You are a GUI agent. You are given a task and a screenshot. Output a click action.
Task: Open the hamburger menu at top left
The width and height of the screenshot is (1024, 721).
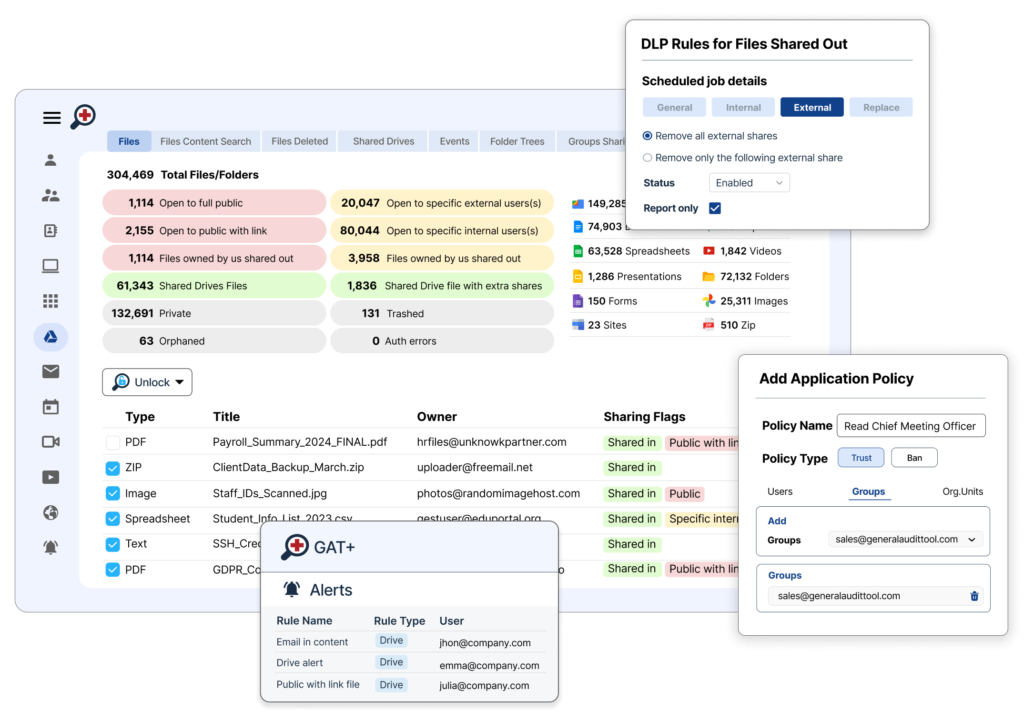click(x=51, y=117)
